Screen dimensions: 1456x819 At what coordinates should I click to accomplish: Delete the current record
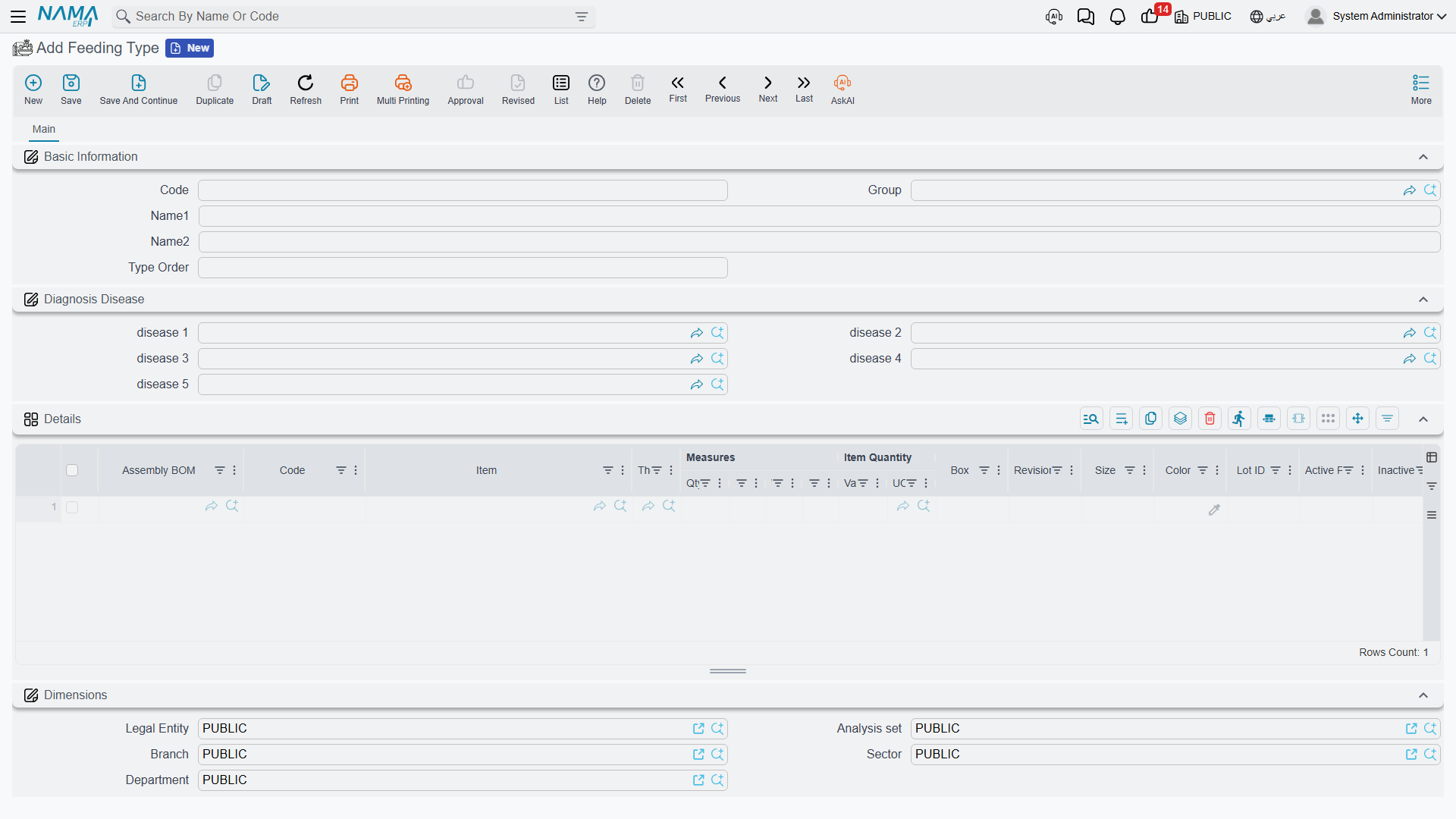tap(638, 89)
